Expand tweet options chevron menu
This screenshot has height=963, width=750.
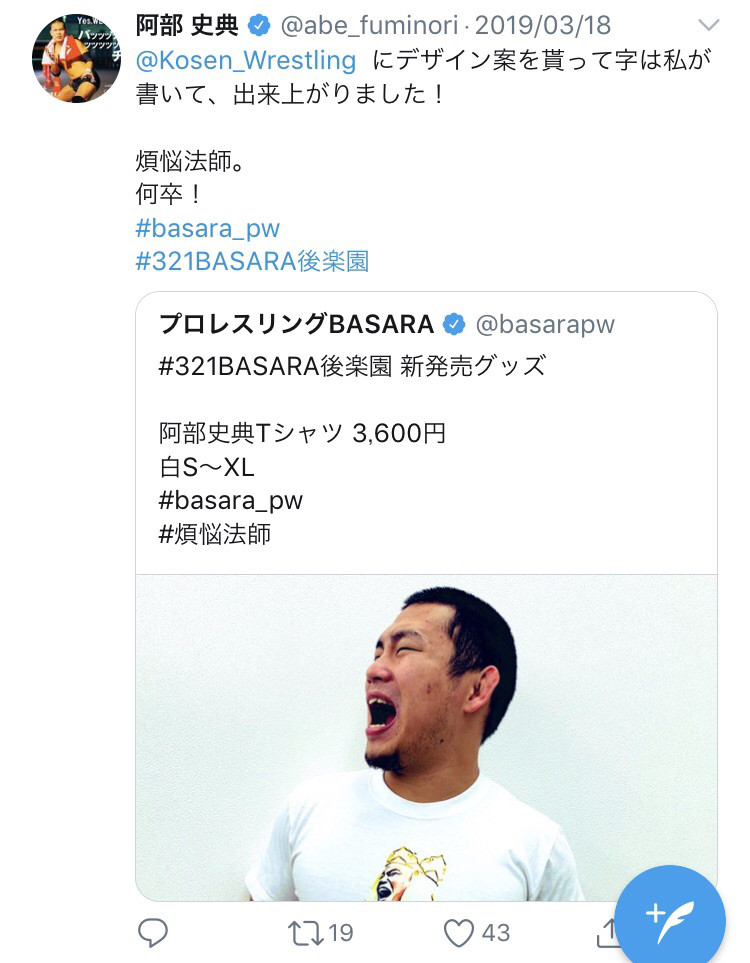tap(709, 25)
